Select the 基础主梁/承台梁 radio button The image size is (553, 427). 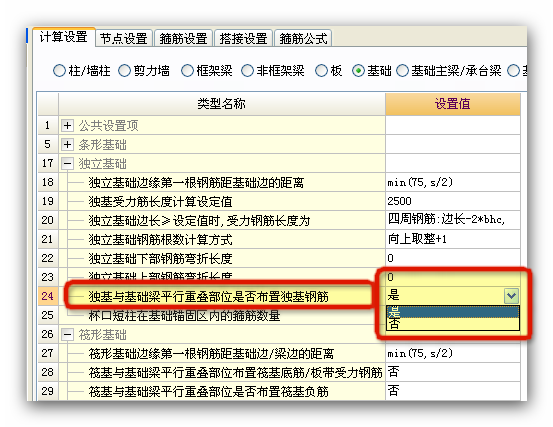click(402, 71)
